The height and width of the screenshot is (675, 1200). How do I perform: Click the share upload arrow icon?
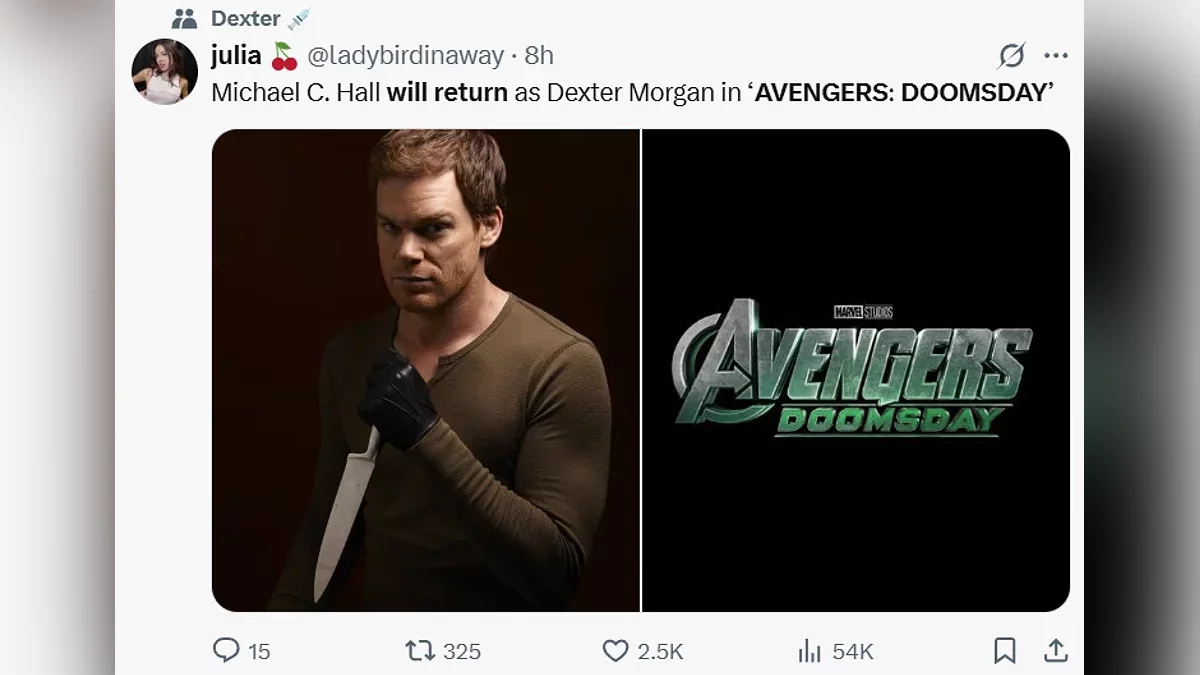click(1055, 651)
